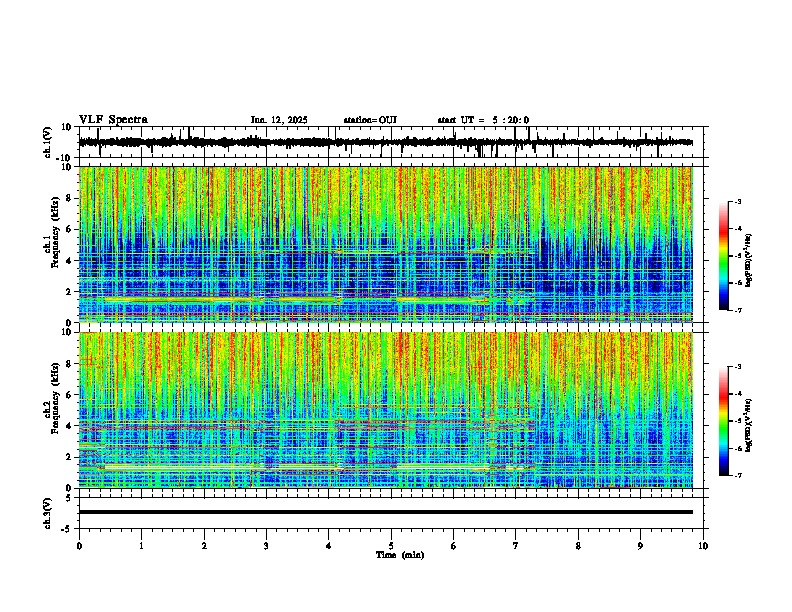This screenshot has width=792, height=612.
Task: Click time axis tick label '4'
Action: coord(329,546)
